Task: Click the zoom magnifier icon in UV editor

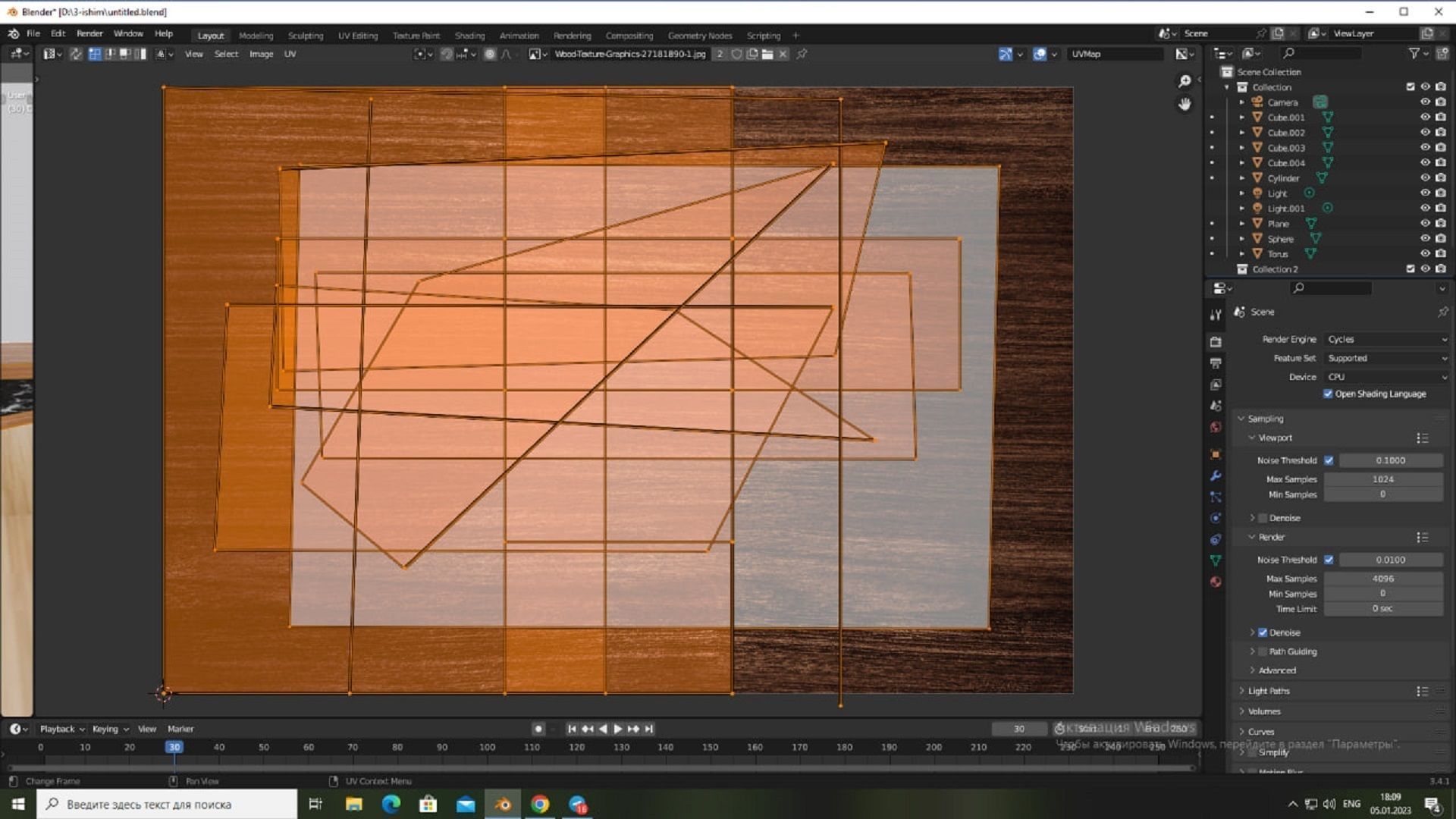Action: coord(1185,81)
